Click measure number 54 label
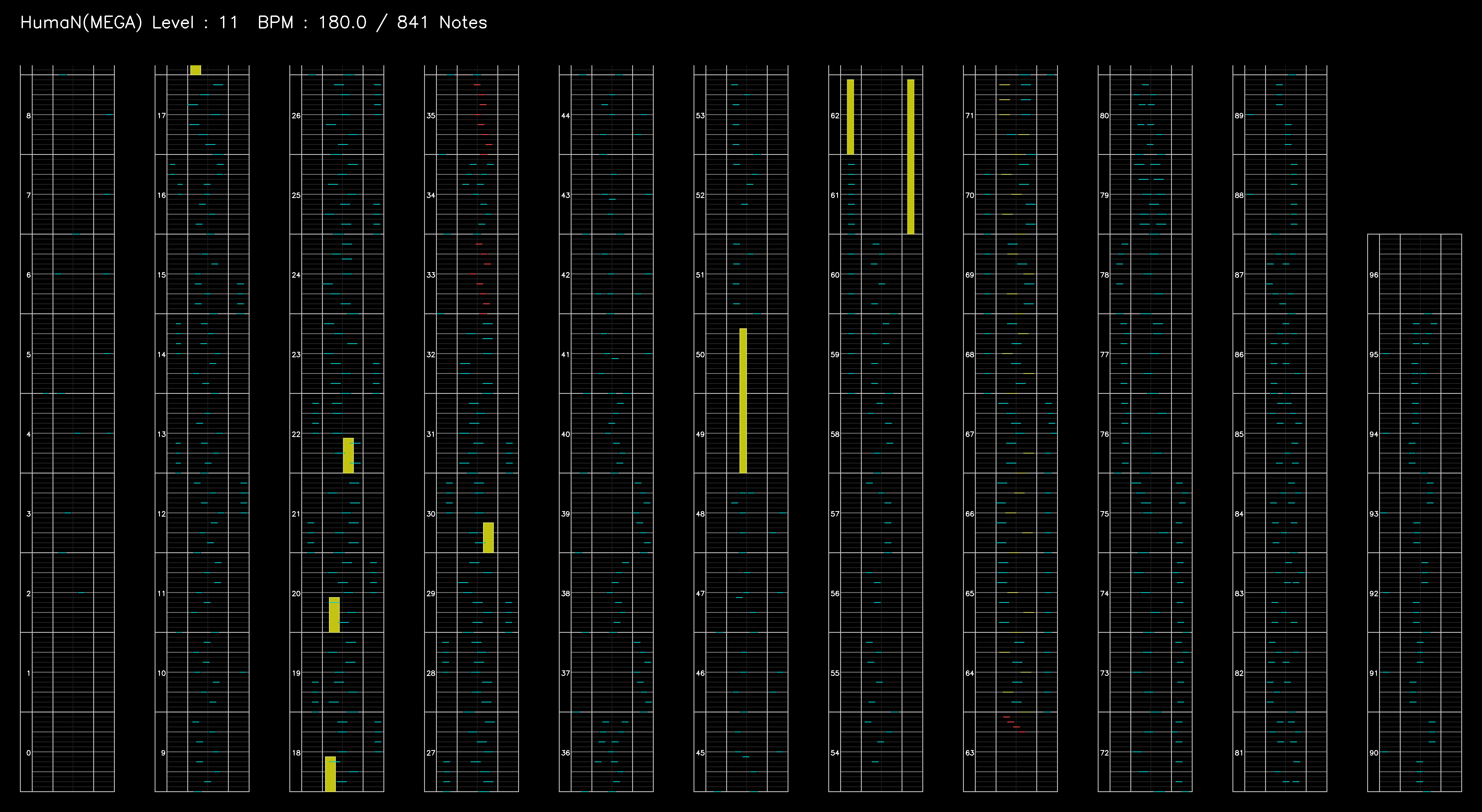The height and width of the screenshot is (812, 1482). 835,753
